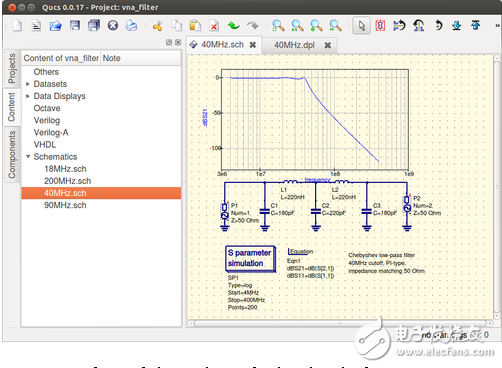Click the Save All toolbar icon
Image resolution: width=502 pixels, height=368 pixels.
[94, 26]
